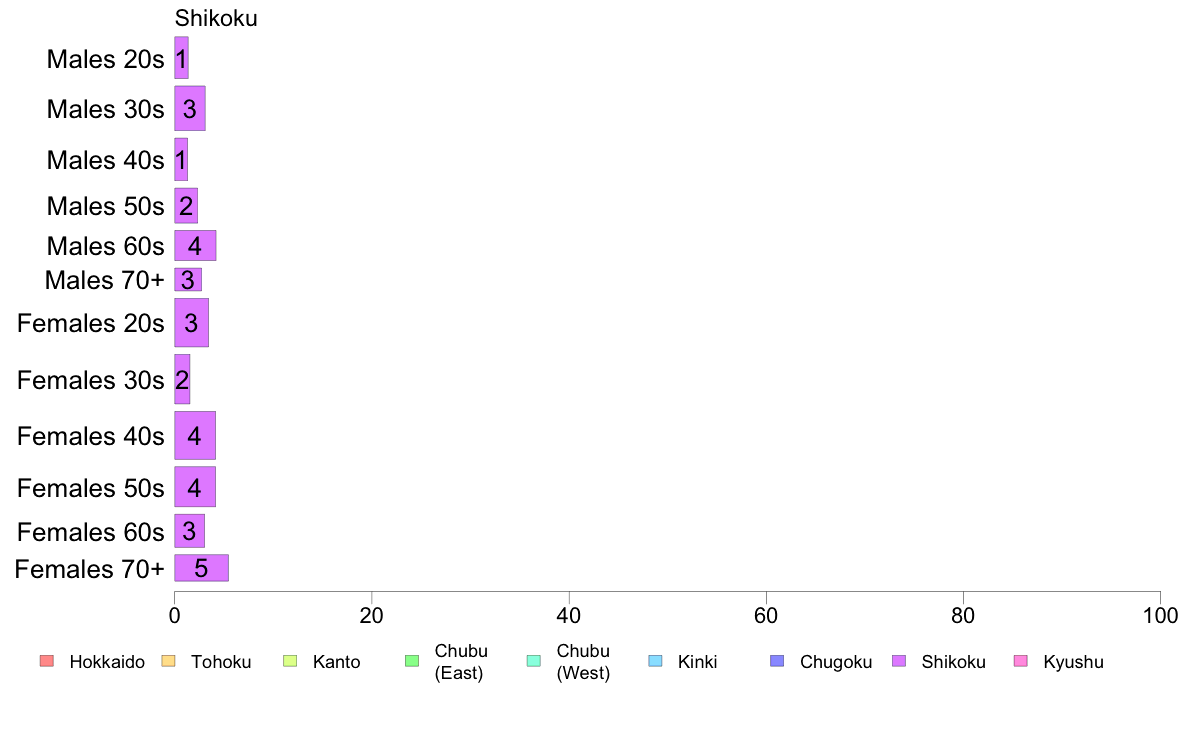The image size is (1188, 736).
Task: Click the Females 40s bar
Action: point(195,435)
